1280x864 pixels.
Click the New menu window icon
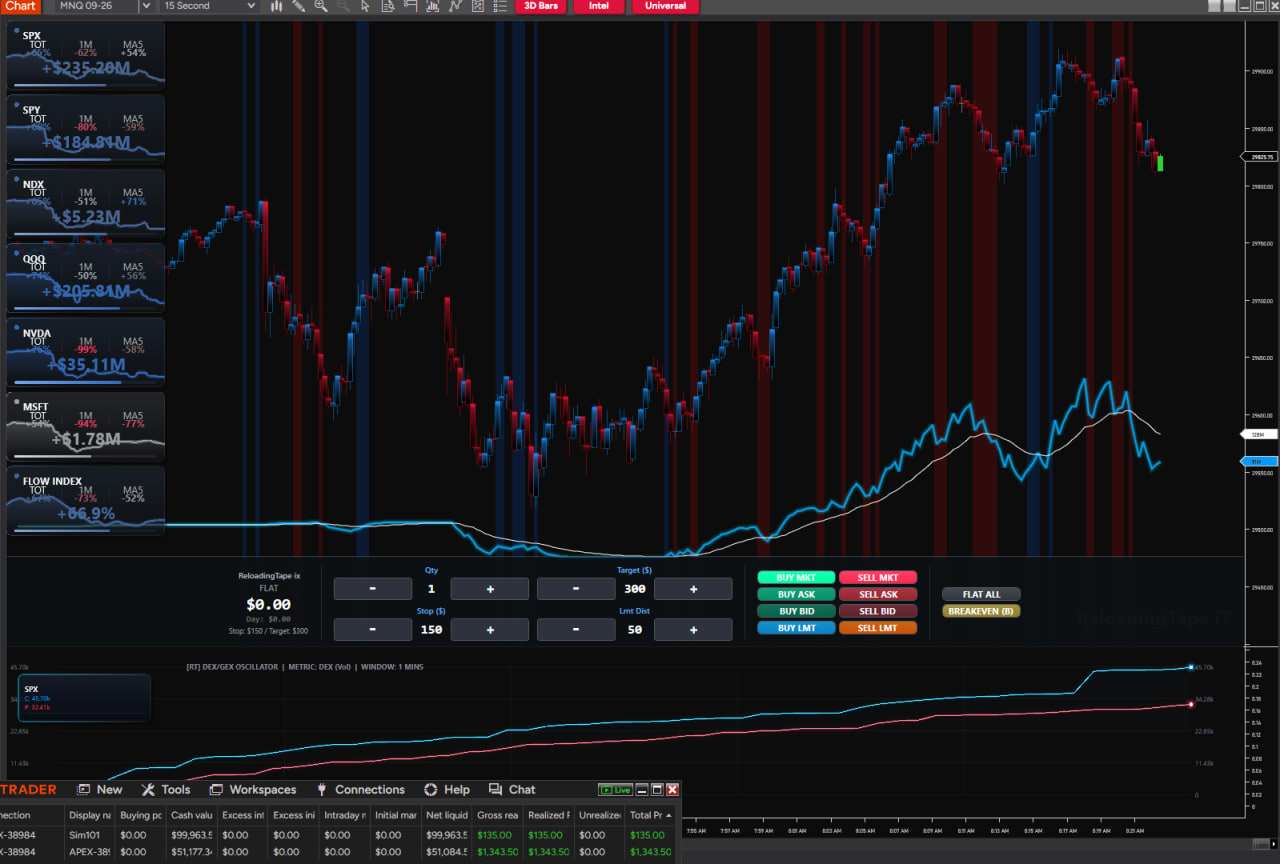tap(84, 790)
